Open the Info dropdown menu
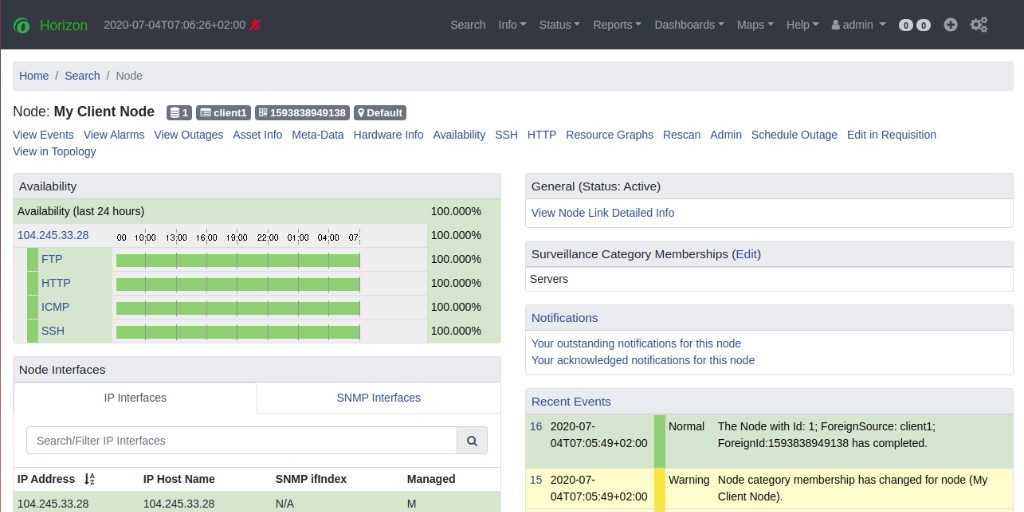This screenshot has width=1024, height=512. pos(512,25)
